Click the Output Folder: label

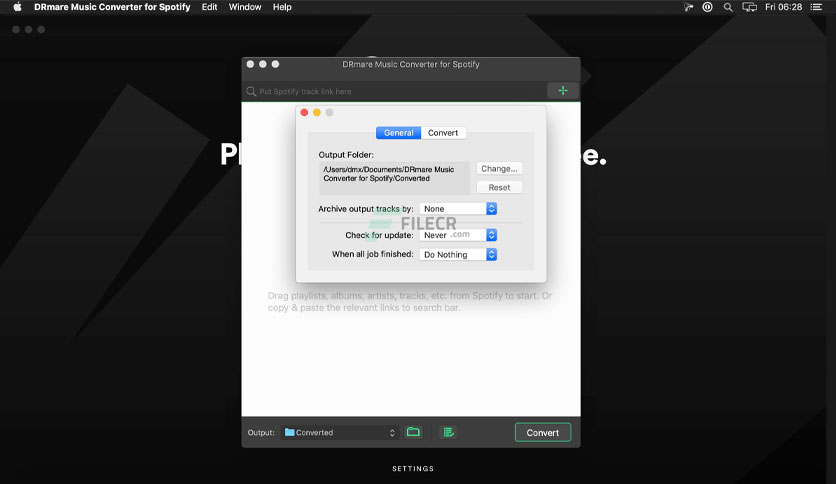[346, 155]
